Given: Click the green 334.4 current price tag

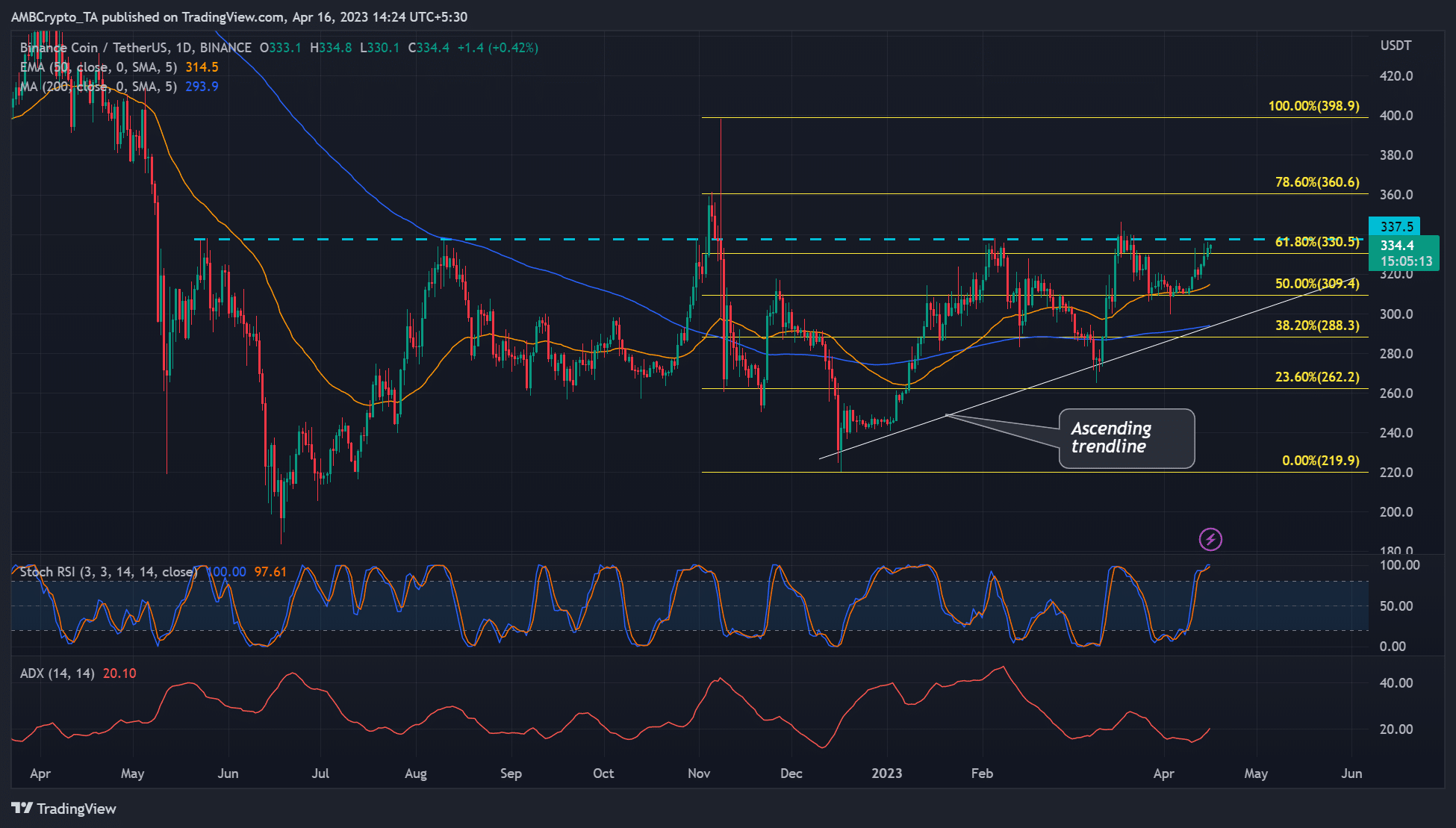Looking at the screenshot, I should [1397, 245].
